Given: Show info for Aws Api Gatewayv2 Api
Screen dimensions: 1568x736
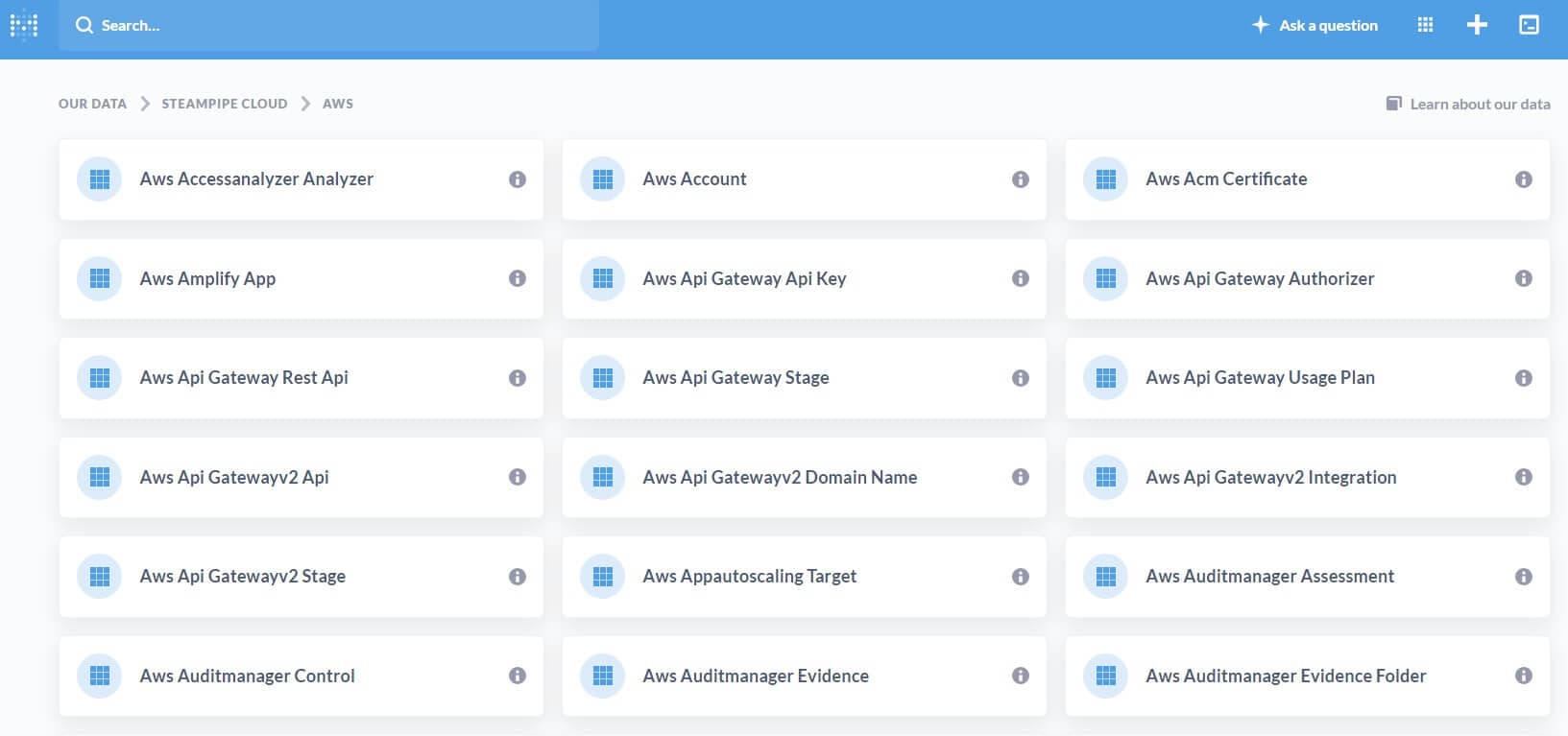Looking at the screenshot, I should [x=518, y=477].
